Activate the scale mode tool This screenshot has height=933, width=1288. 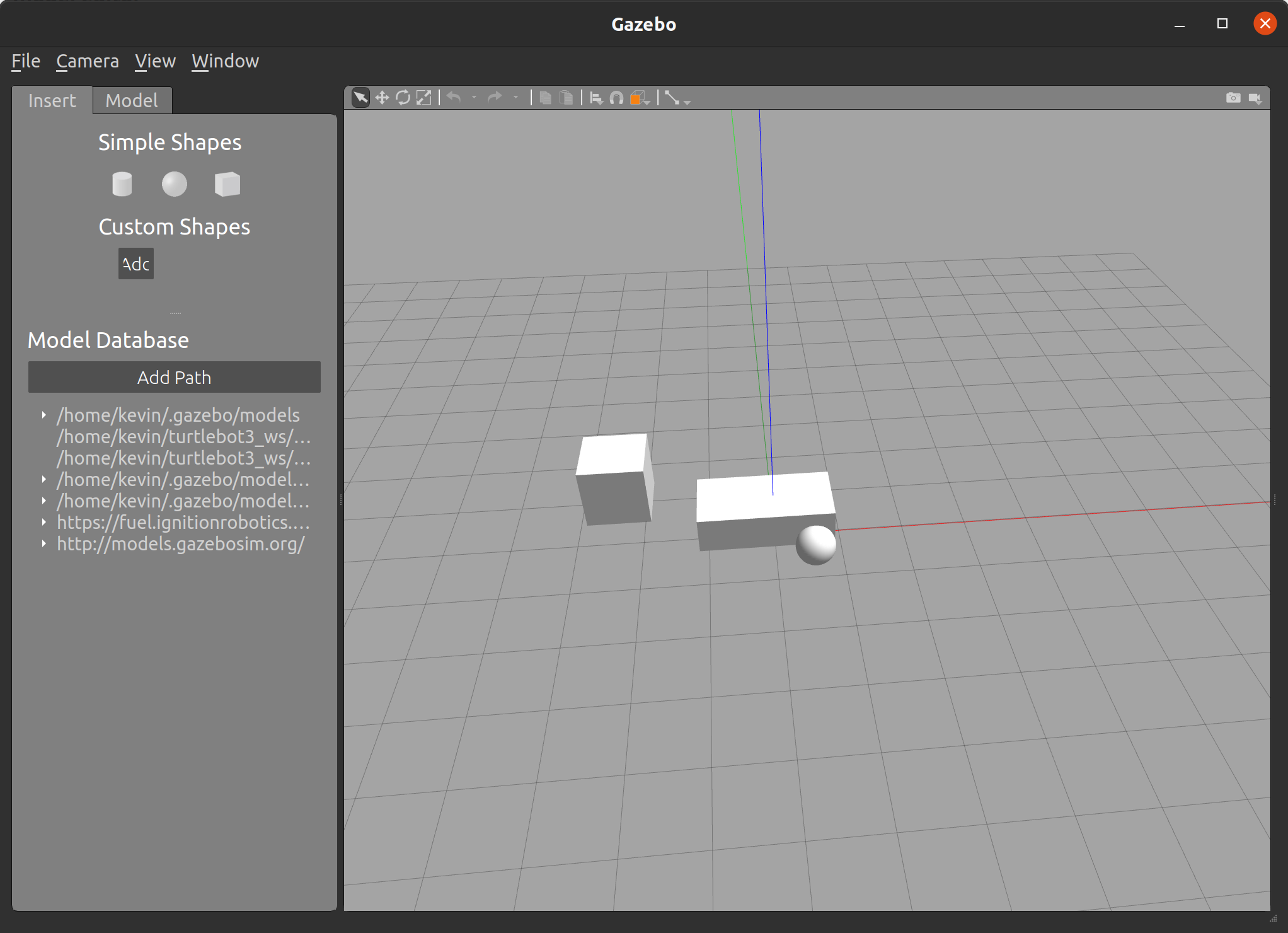[424, 98]
